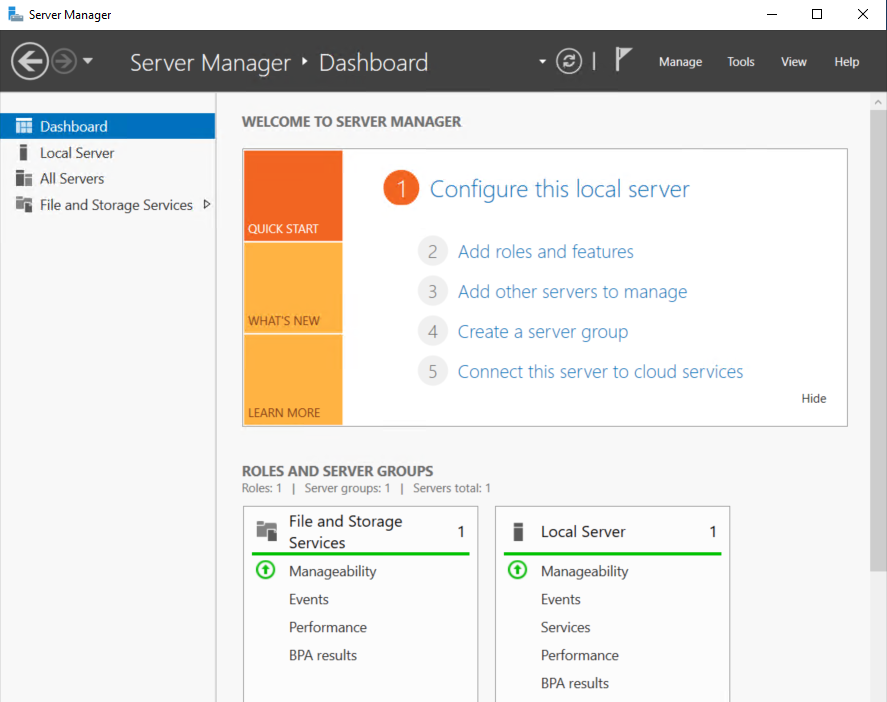The image size is (887, 702).
Task: Click the forward navigation arrow
Action: click(64, 61)
